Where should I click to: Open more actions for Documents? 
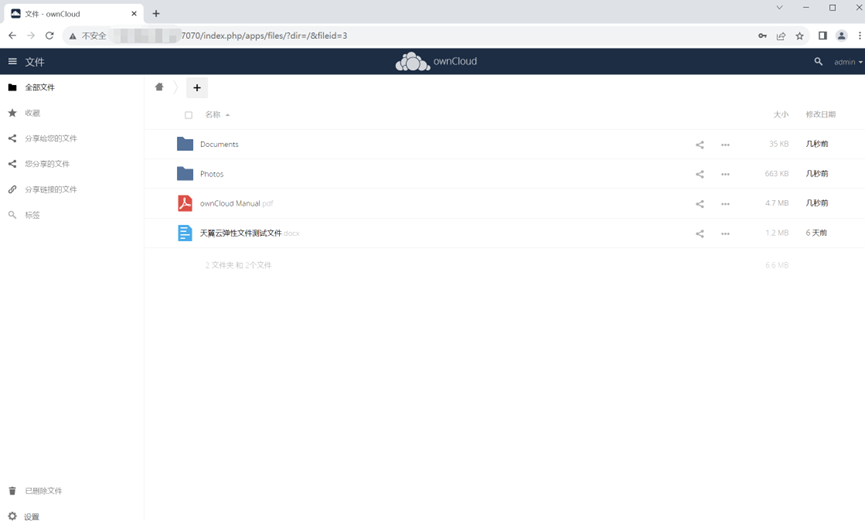(725, 145)
